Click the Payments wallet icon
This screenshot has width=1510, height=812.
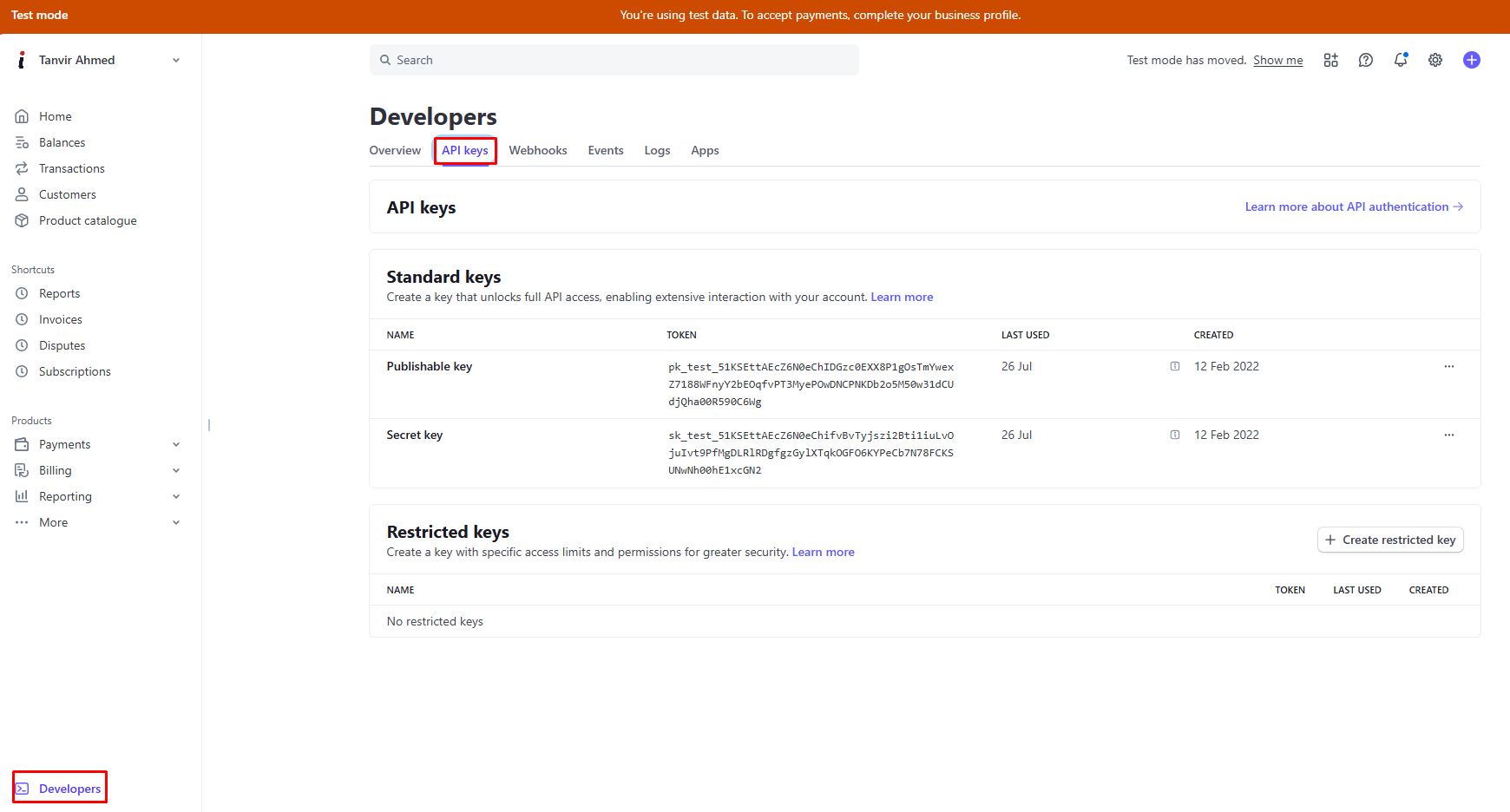point(22,444)
